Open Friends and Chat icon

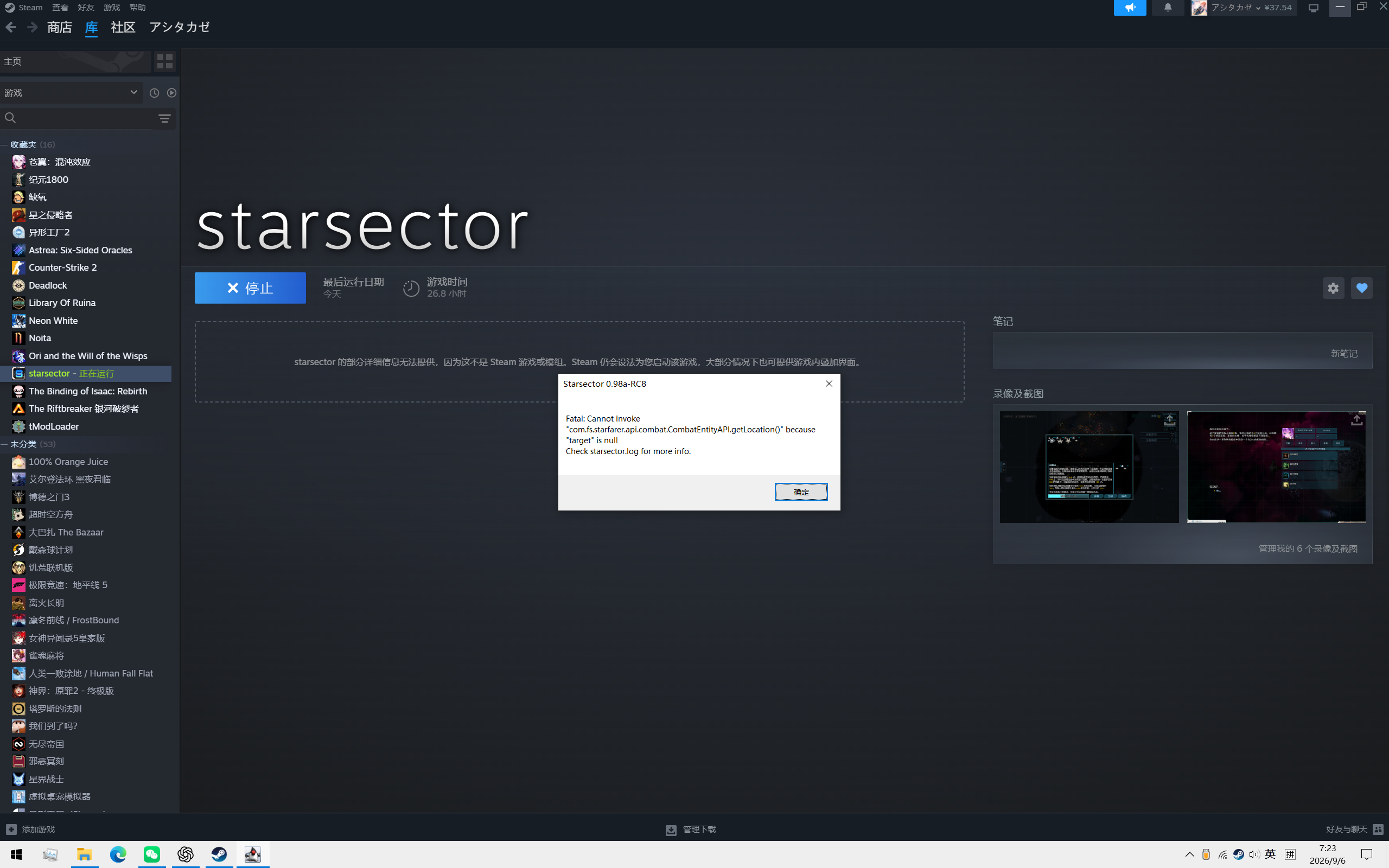(1378, 829)
